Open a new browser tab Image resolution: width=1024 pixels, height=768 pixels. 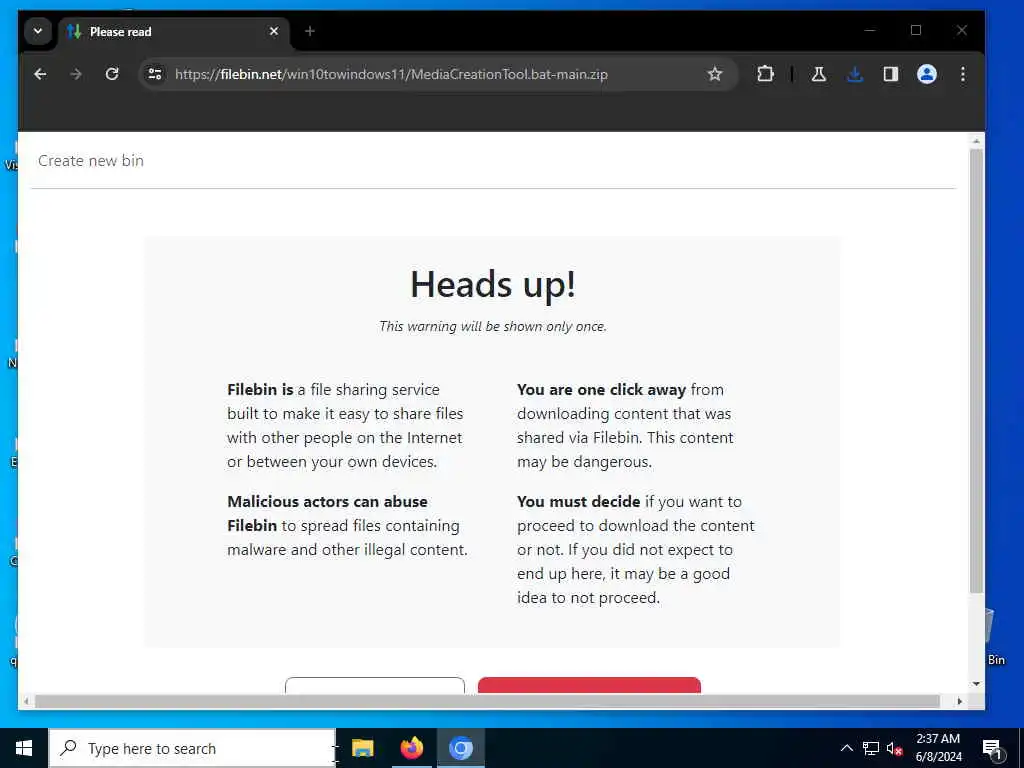(310, 31)
